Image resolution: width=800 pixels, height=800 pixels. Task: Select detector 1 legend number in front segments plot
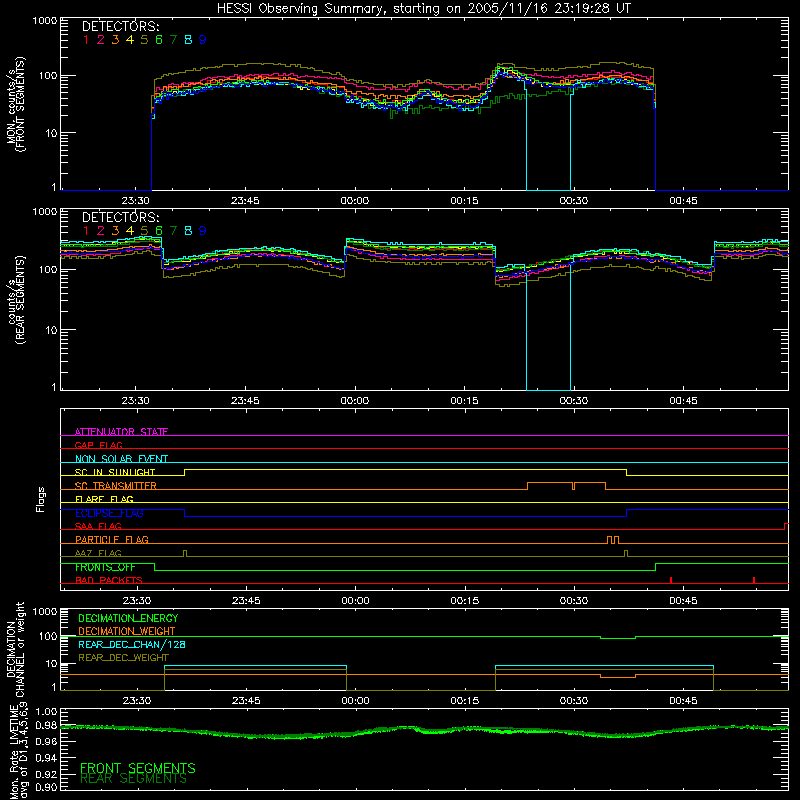click(x=86, y=40)
